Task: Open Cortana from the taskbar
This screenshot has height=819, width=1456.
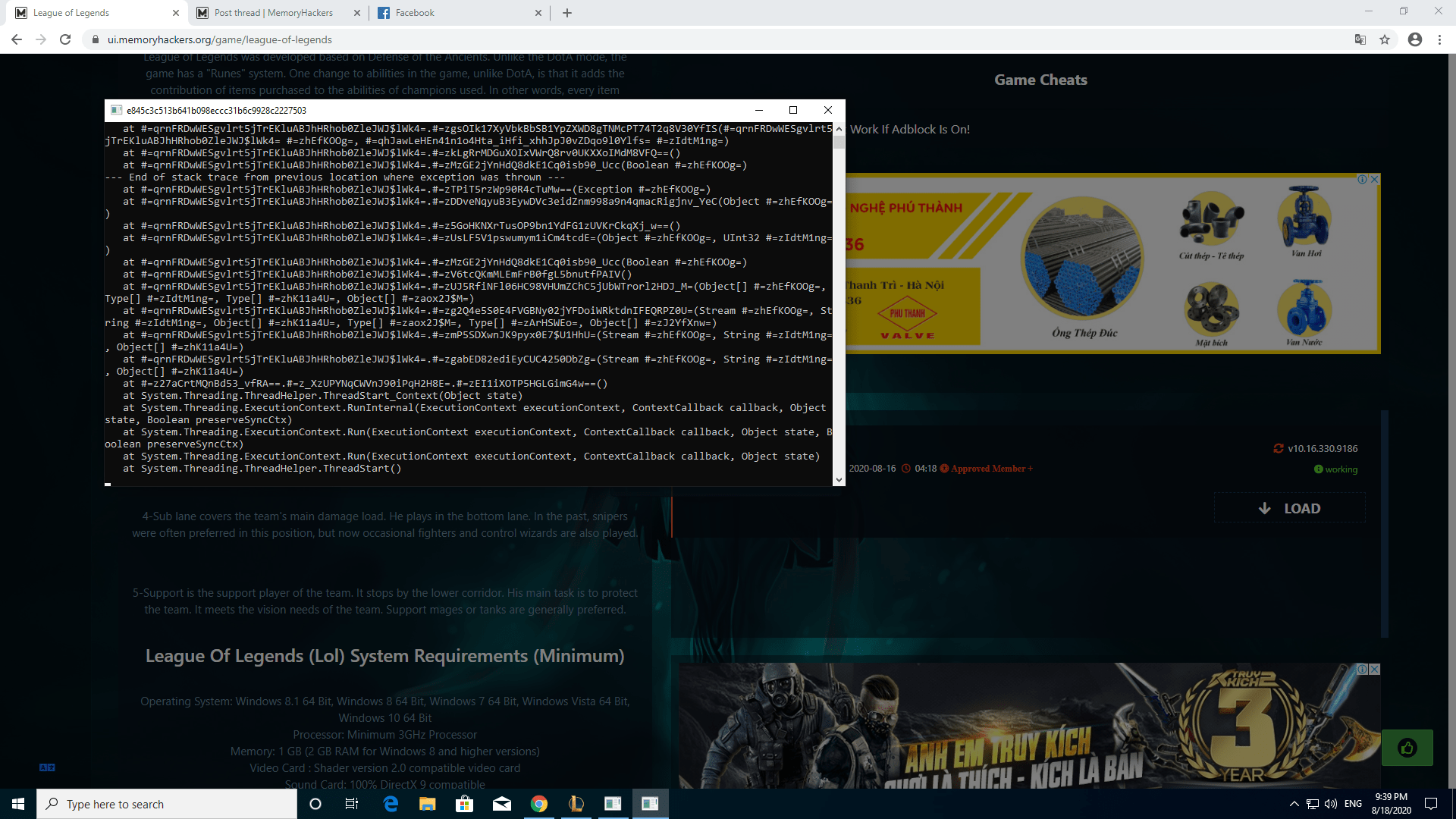Action: tap(315, 804)
